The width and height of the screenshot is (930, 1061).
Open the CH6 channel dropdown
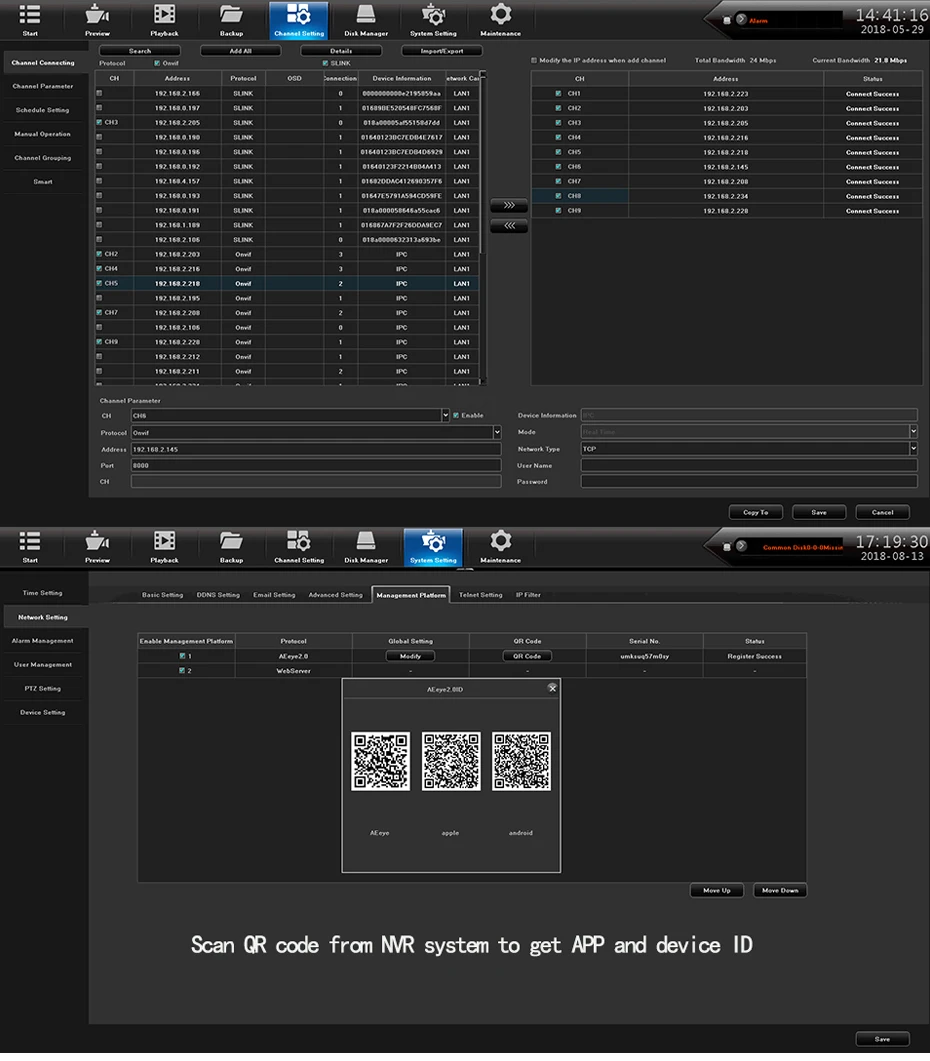[445, 415]
